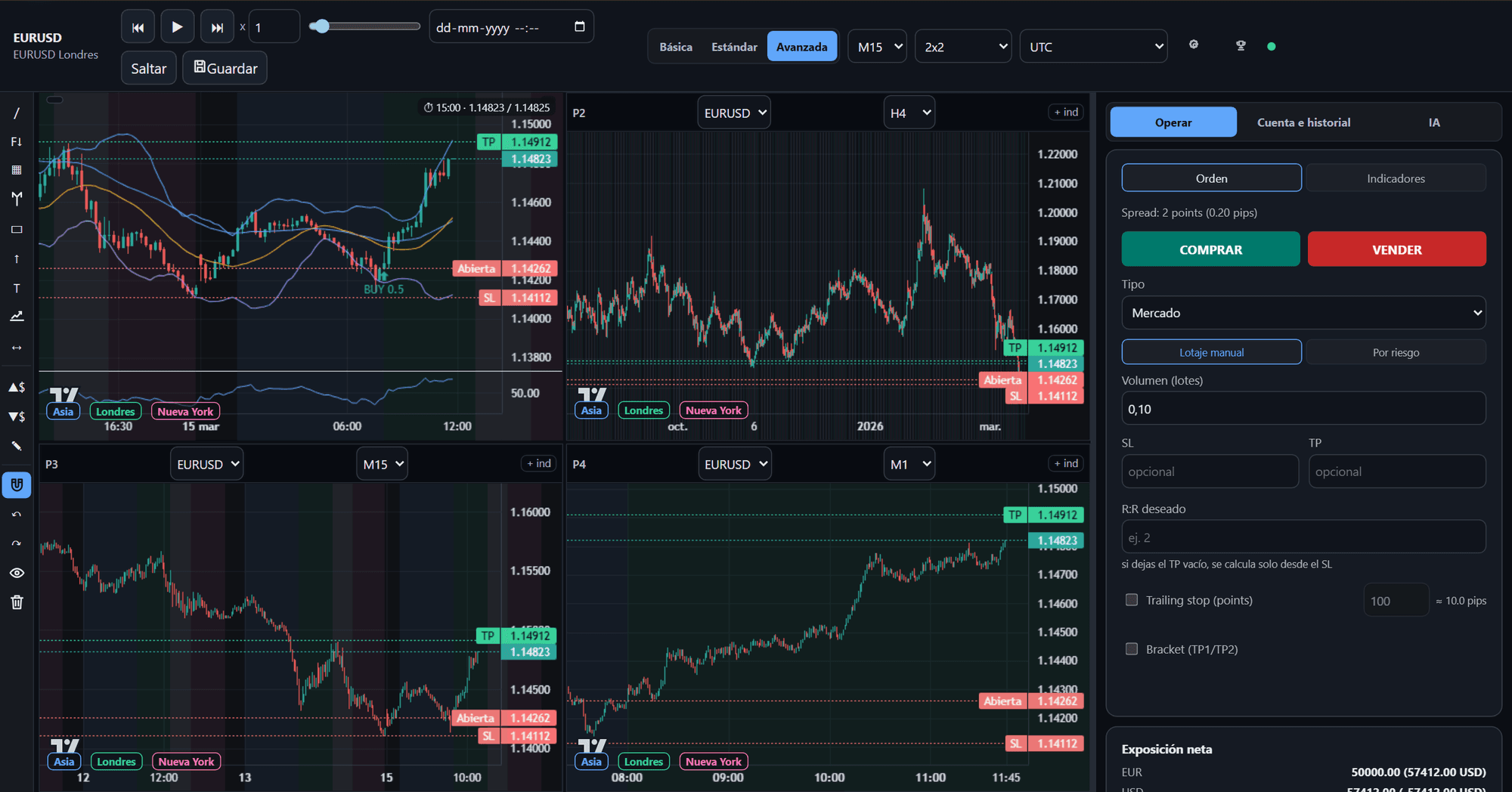The height and width of the screenshot is (792, 1512).
Task: Place a short position marker with the down-triangle dollar icon
Action: tap(17, 416)
